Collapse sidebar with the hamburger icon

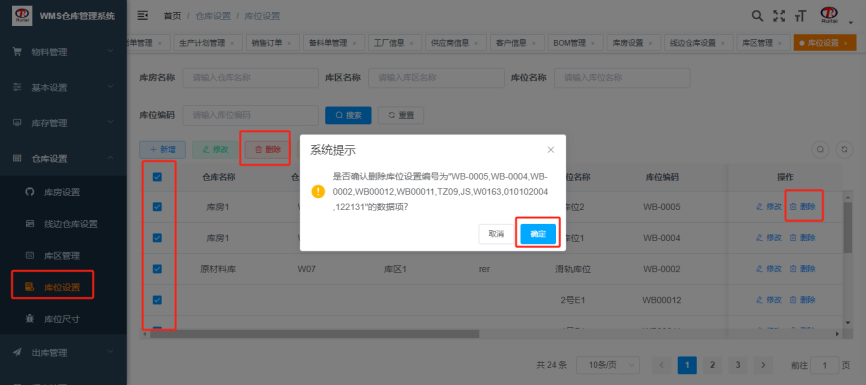(142, 15)
